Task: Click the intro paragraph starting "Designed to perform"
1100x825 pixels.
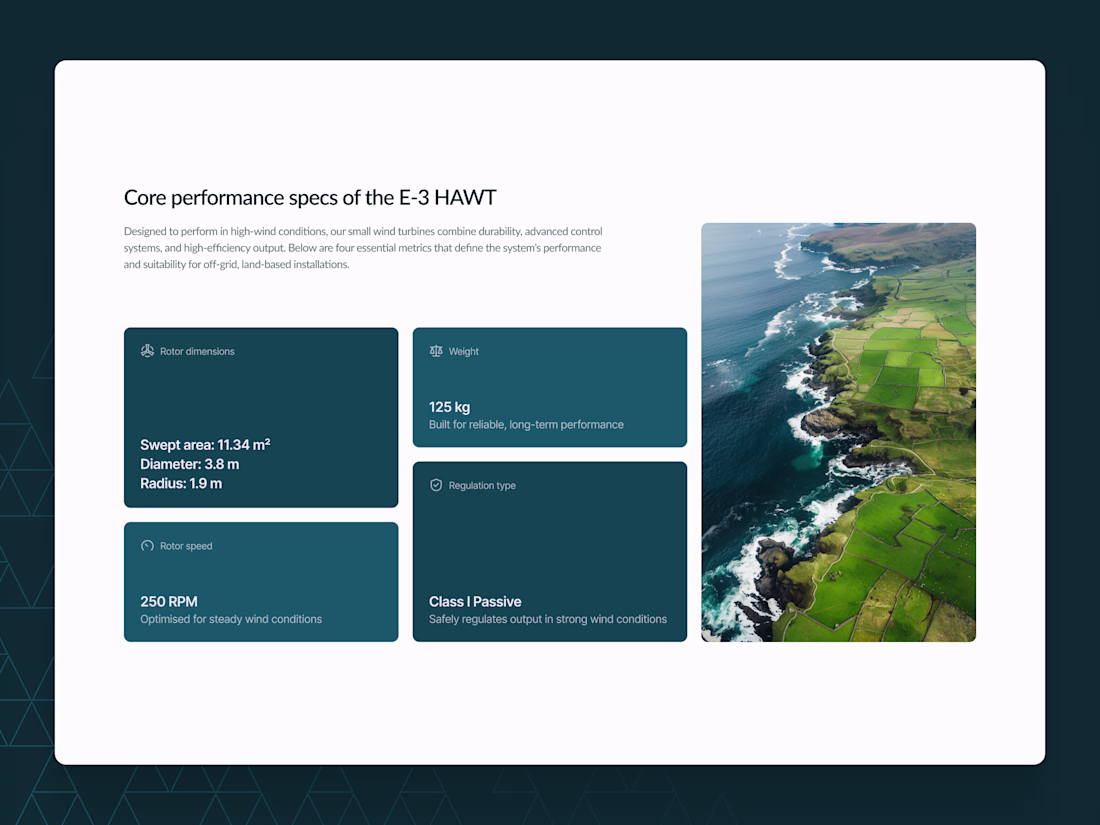Action: click(363, 248)
